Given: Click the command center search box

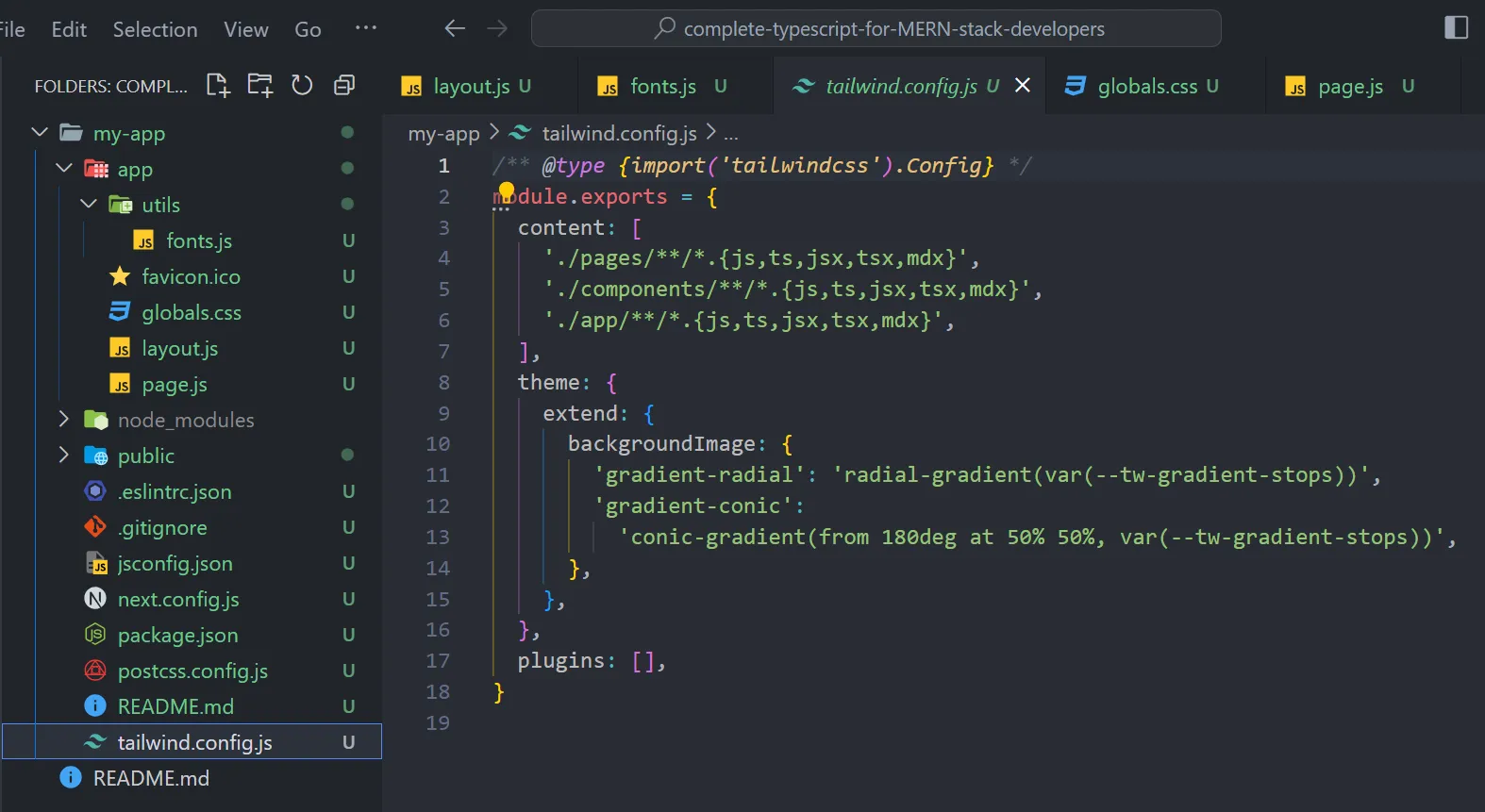Looking at the screenshot, I should coord(876,29).
